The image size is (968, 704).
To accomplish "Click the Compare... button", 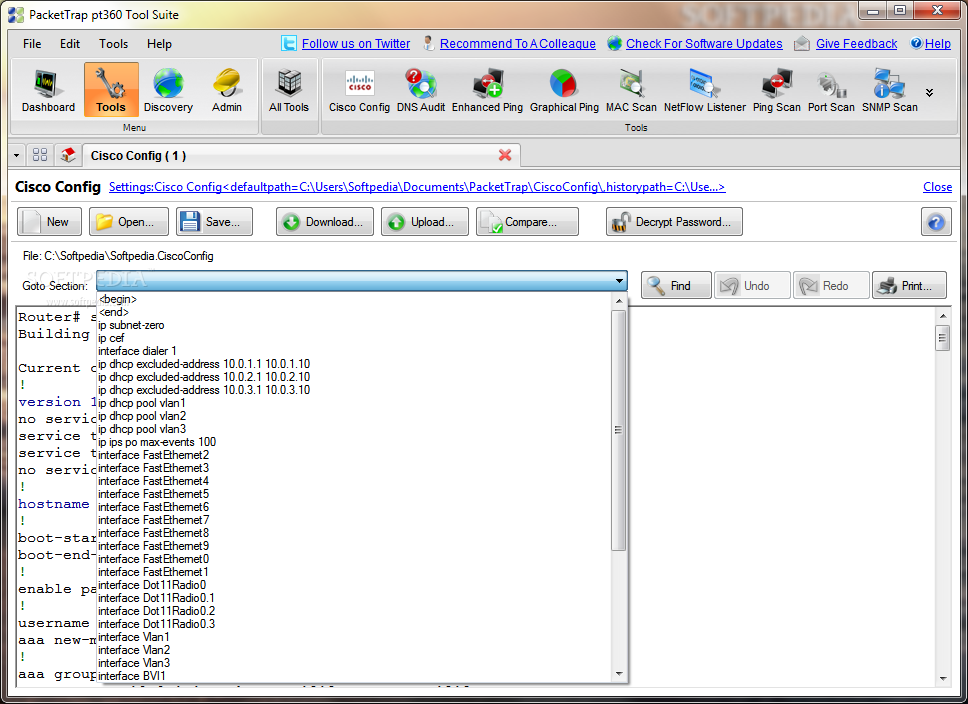I will click(x=527, y=222).
